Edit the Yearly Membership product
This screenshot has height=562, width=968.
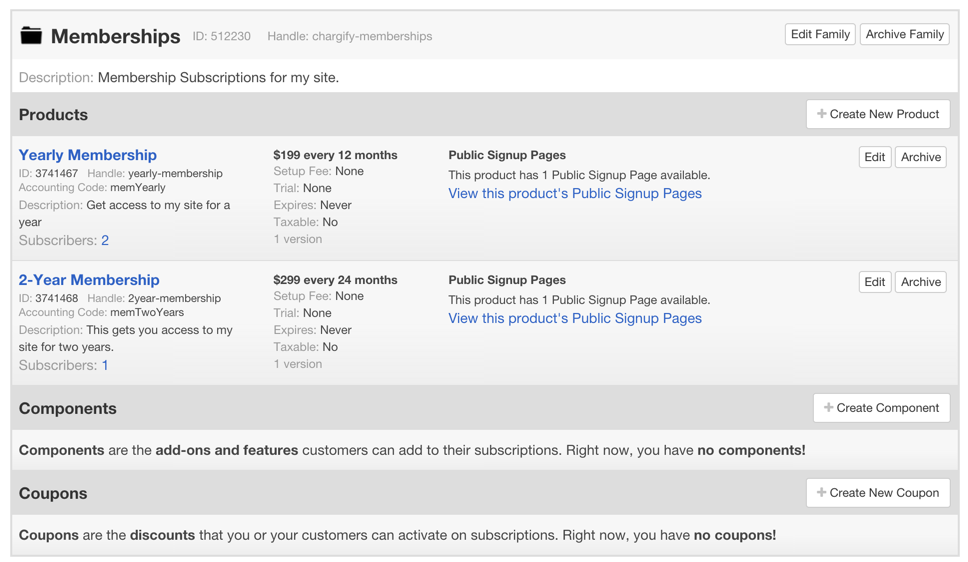click(x=874, y=157)
